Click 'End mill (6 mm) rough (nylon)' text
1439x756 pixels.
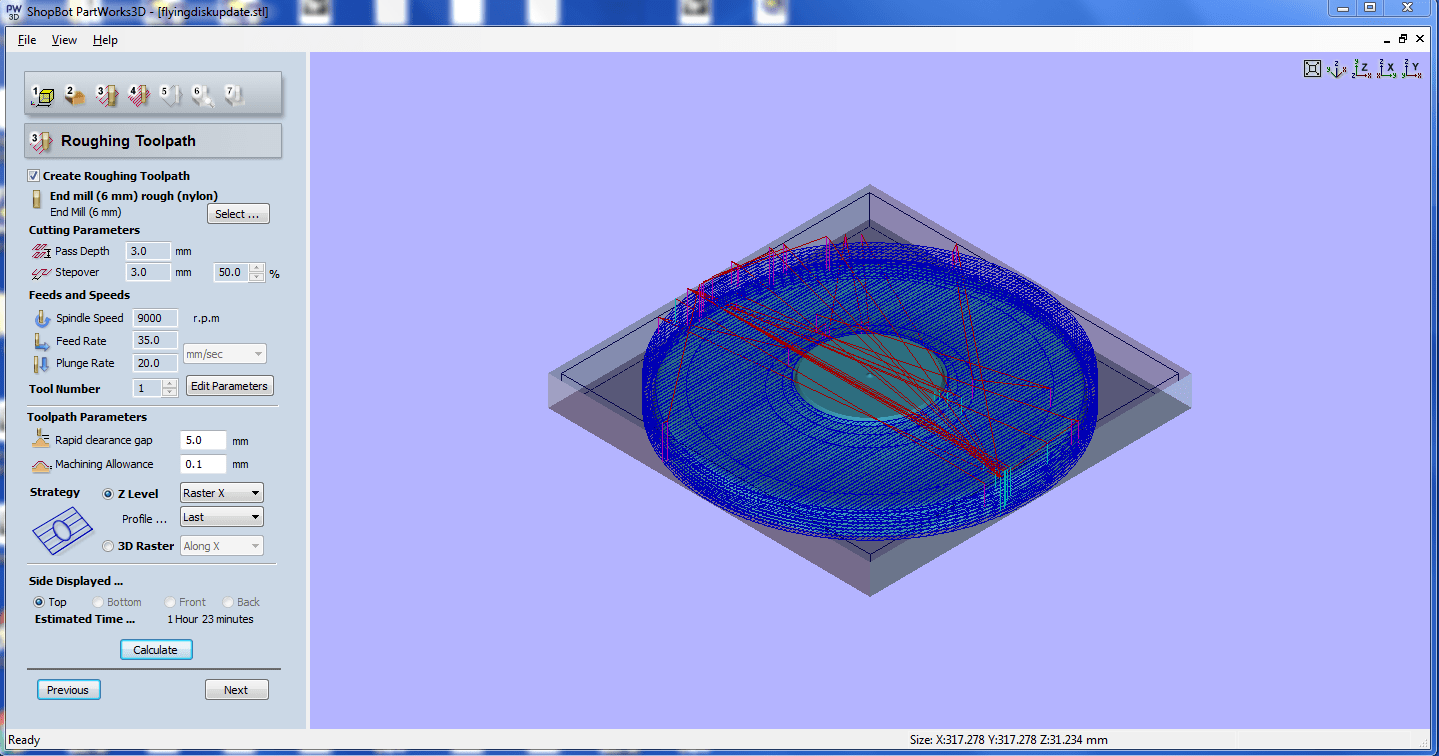(134, 196)
